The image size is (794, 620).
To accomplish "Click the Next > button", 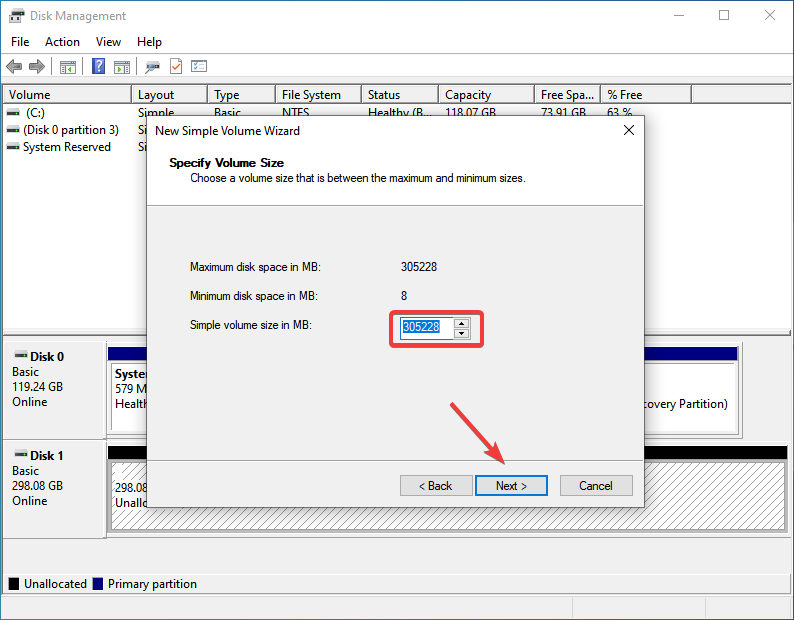I will click(511, 486).
